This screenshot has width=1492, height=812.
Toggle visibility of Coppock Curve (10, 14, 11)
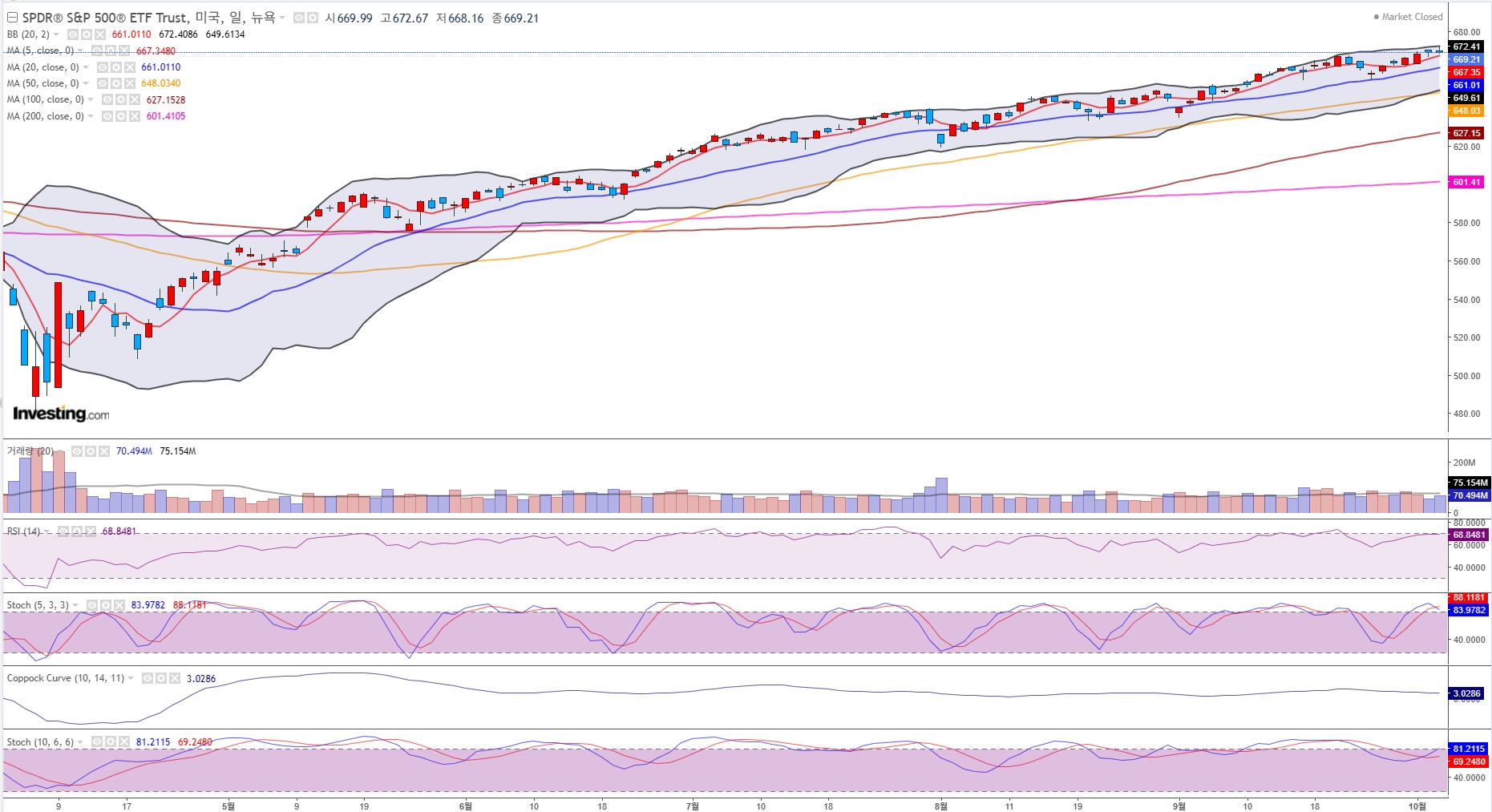pyautogui.click(x=148, y=678)
